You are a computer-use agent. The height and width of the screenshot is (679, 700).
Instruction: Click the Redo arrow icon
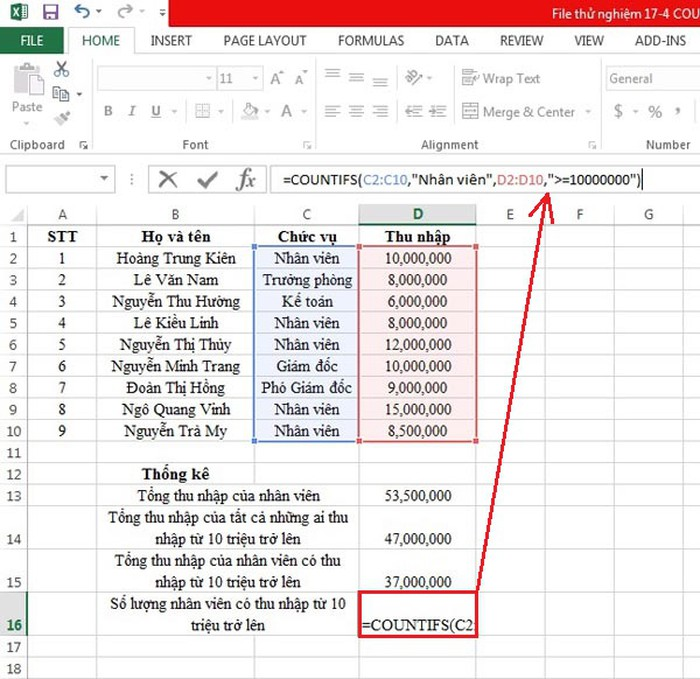point(124,12)
